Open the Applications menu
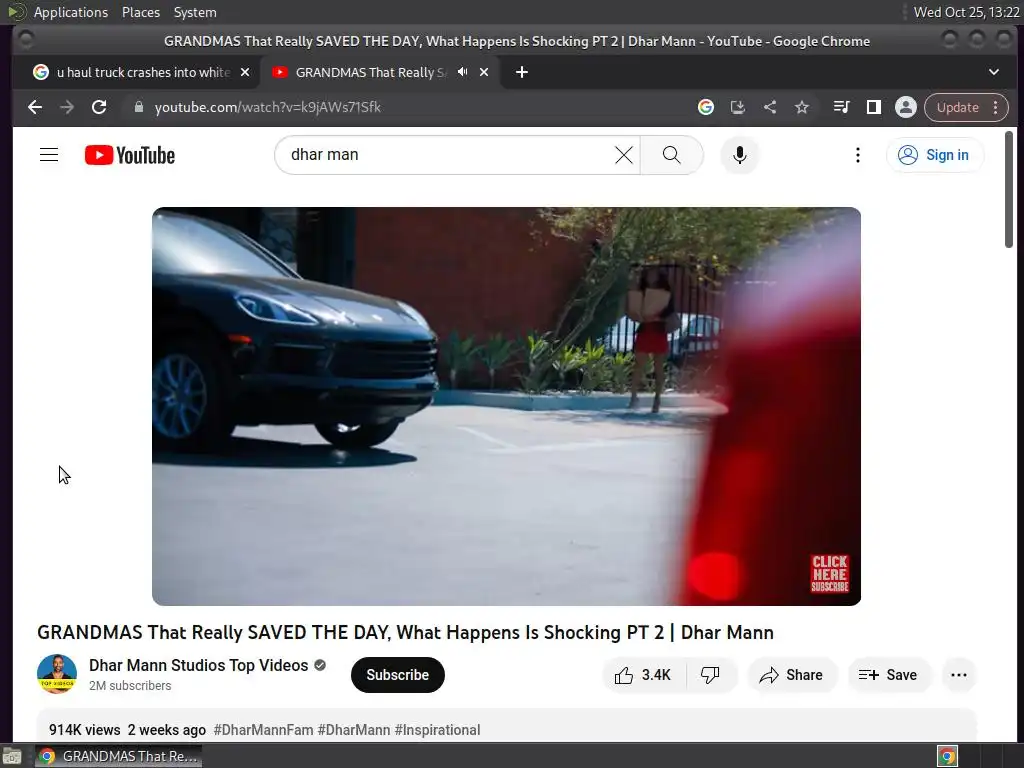1024x768 pixels. pyautogui.click(x=71, y=12)
